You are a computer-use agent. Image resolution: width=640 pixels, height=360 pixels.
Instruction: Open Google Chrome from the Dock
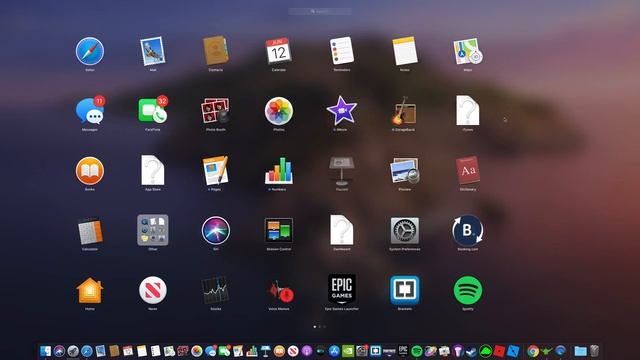pyautogui.click(x=533, y=351)
